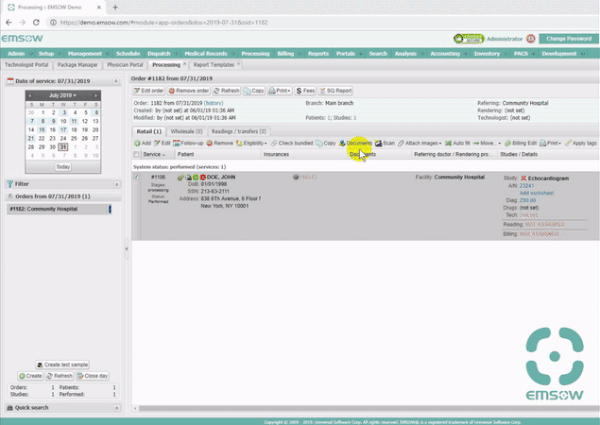Toggle the select-all checkbox in Service header

click(136, 154)
